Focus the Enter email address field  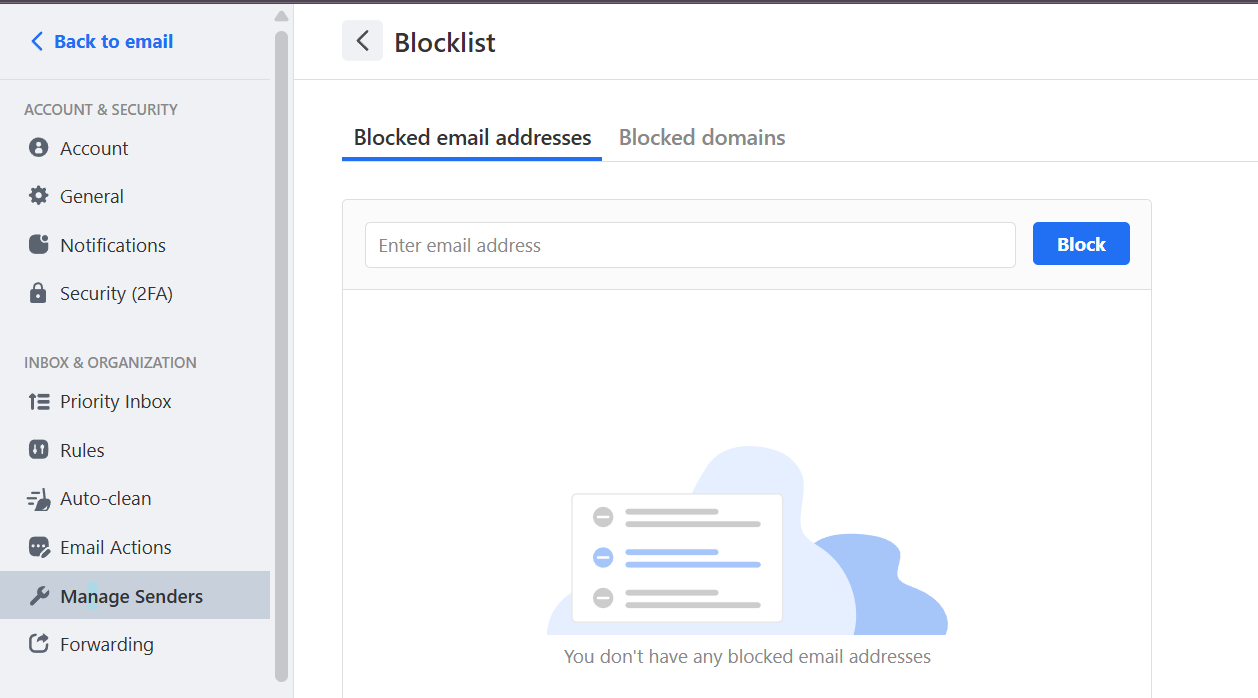(x=690, y=245)
